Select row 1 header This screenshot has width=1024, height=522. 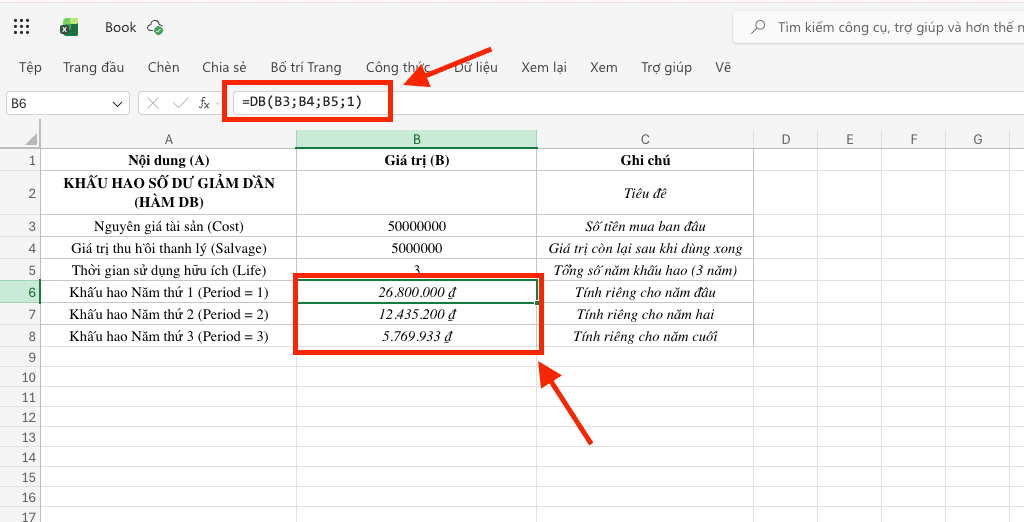click(20, 160)
